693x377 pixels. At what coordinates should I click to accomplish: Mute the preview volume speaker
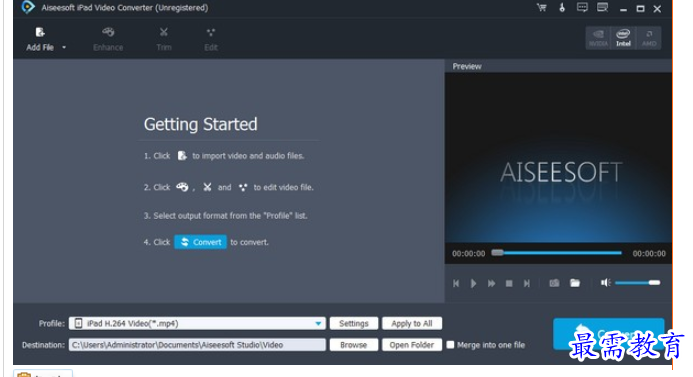[605, 282]
